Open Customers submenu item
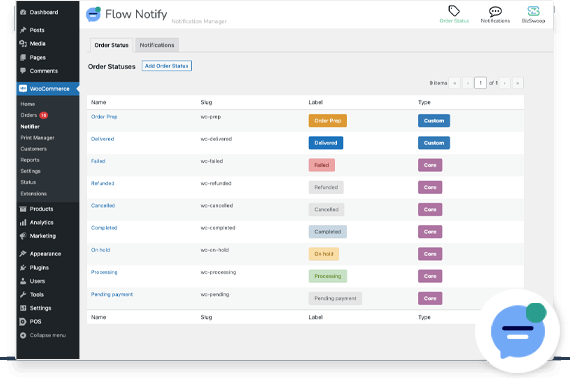 pos(33,149)
